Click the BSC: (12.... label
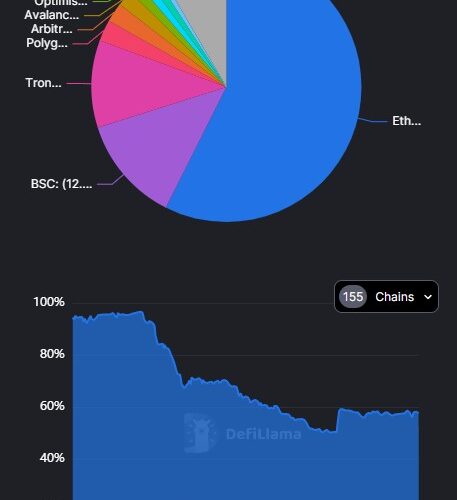The width and height of the screenshot is (457, 500). pos(61,184)
